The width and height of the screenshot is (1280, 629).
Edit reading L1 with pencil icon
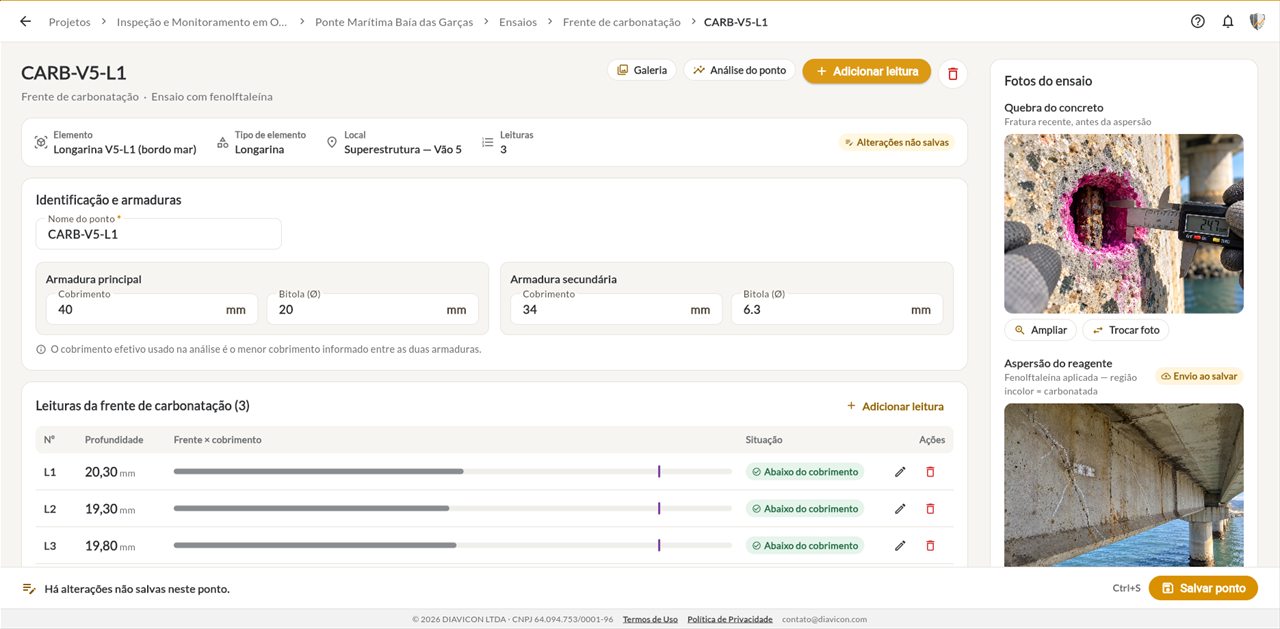click(x=900, y=472)
